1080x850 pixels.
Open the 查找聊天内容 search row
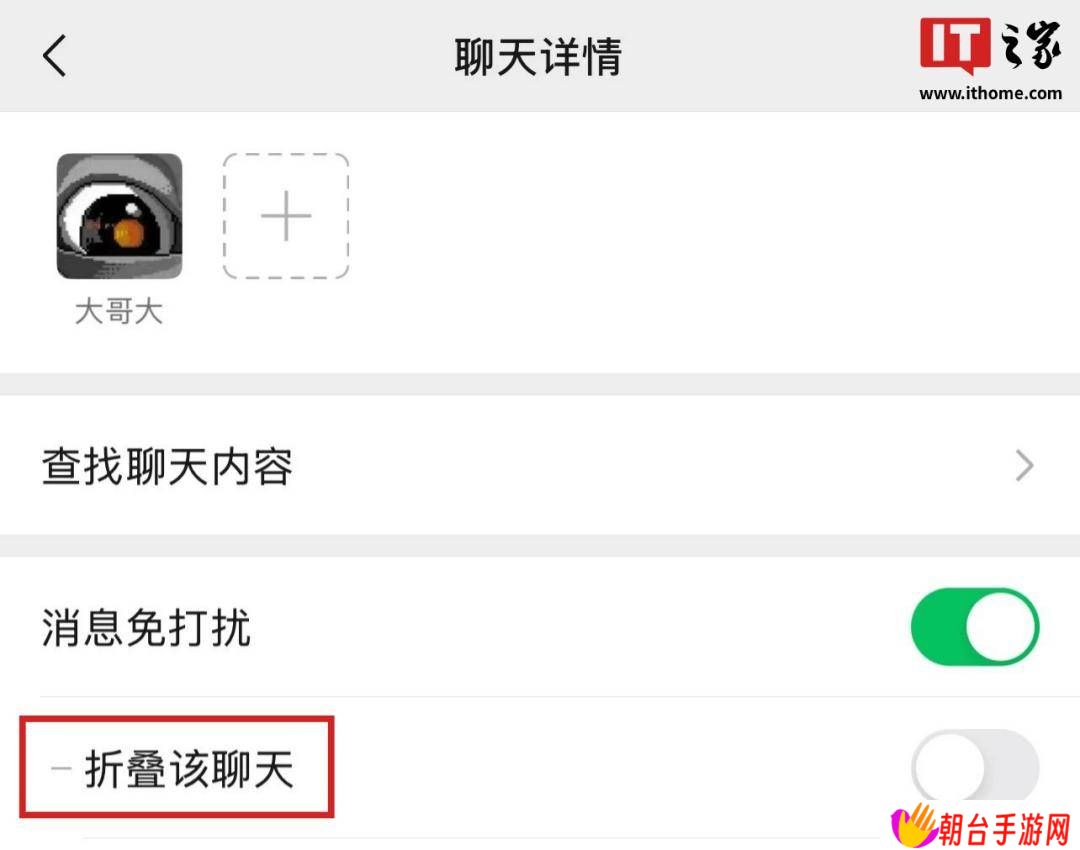pos(540,466)
